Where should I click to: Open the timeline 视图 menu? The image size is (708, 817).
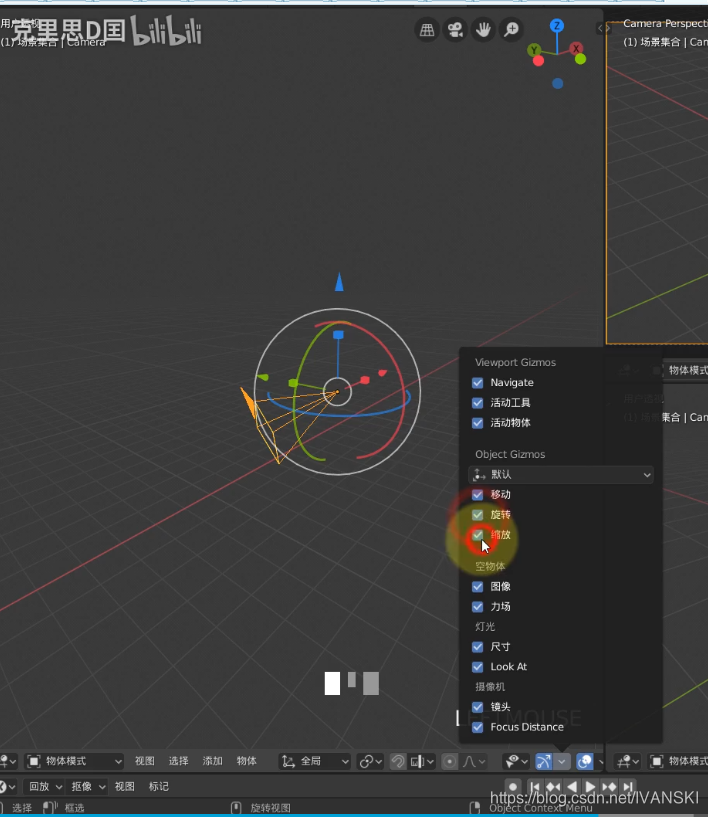(x=125, y=786)
